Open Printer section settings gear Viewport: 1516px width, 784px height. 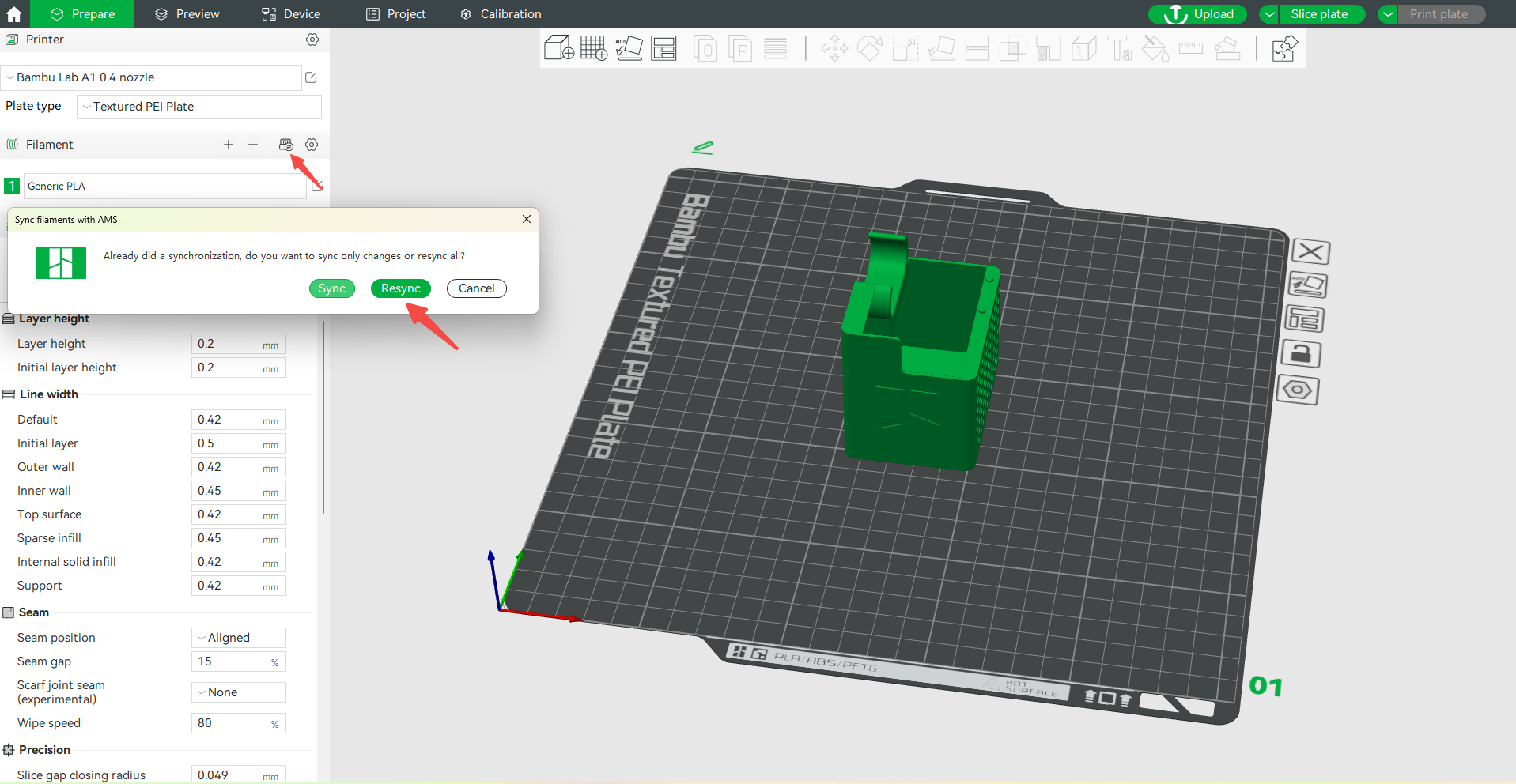point(312,40)
